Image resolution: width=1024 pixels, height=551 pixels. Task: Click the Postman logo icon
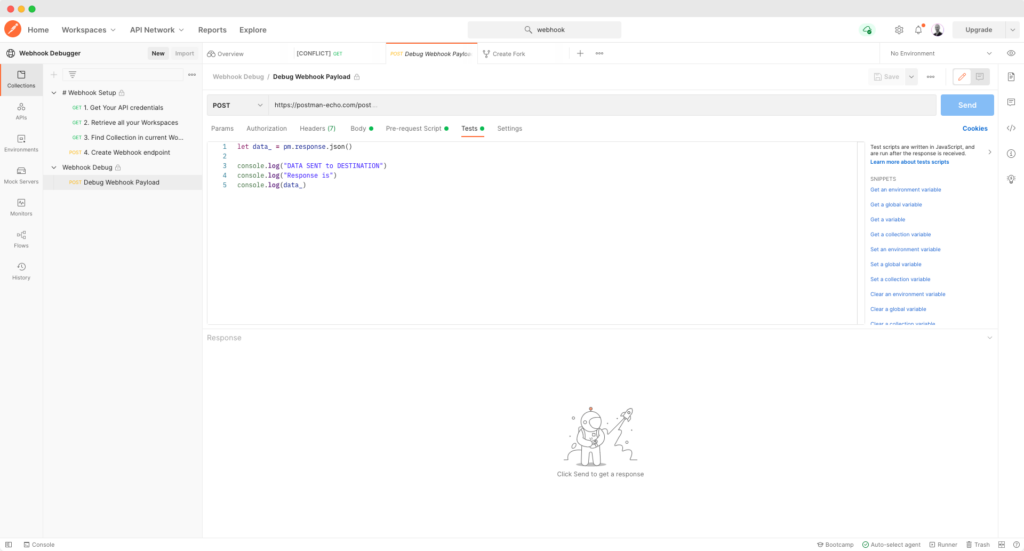[x=12, y=29]
